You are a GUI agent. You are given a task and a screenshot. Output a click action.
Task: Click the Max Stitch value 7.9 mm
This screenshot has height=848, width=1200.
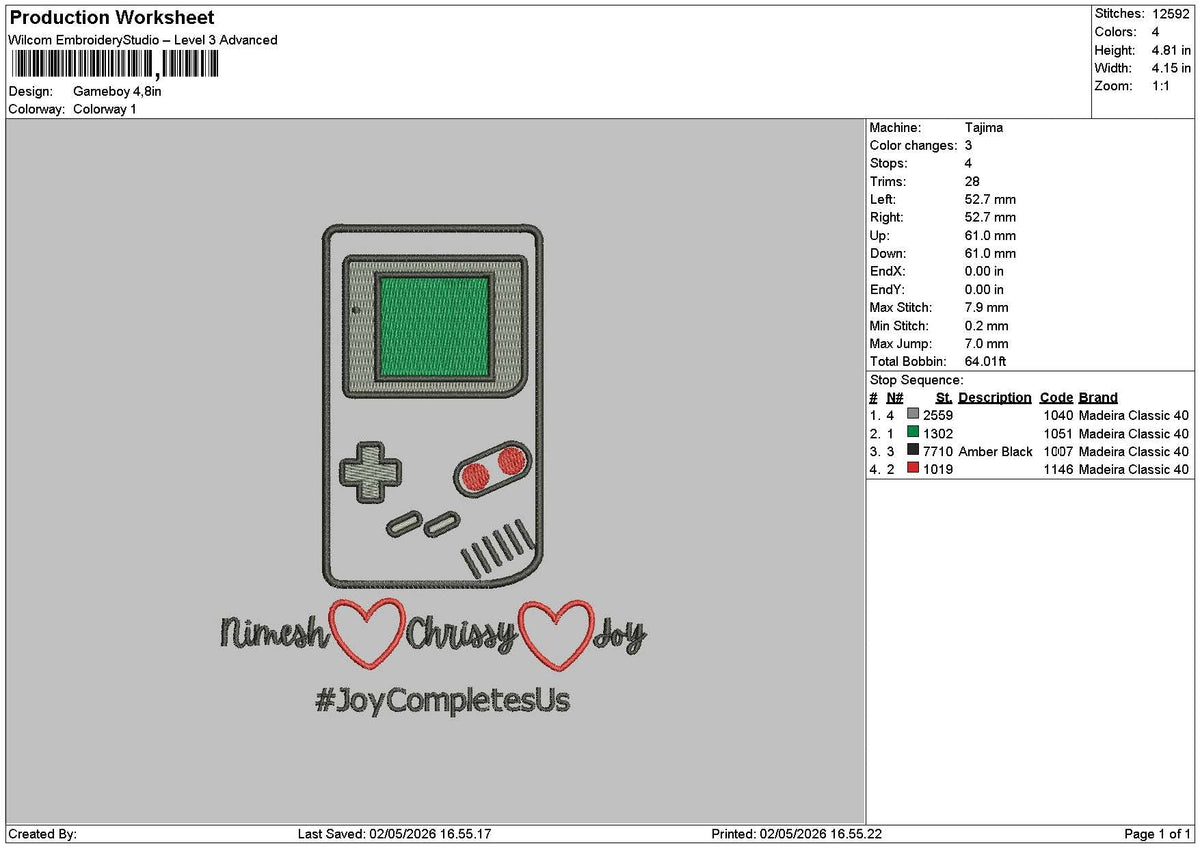[987, 308]
